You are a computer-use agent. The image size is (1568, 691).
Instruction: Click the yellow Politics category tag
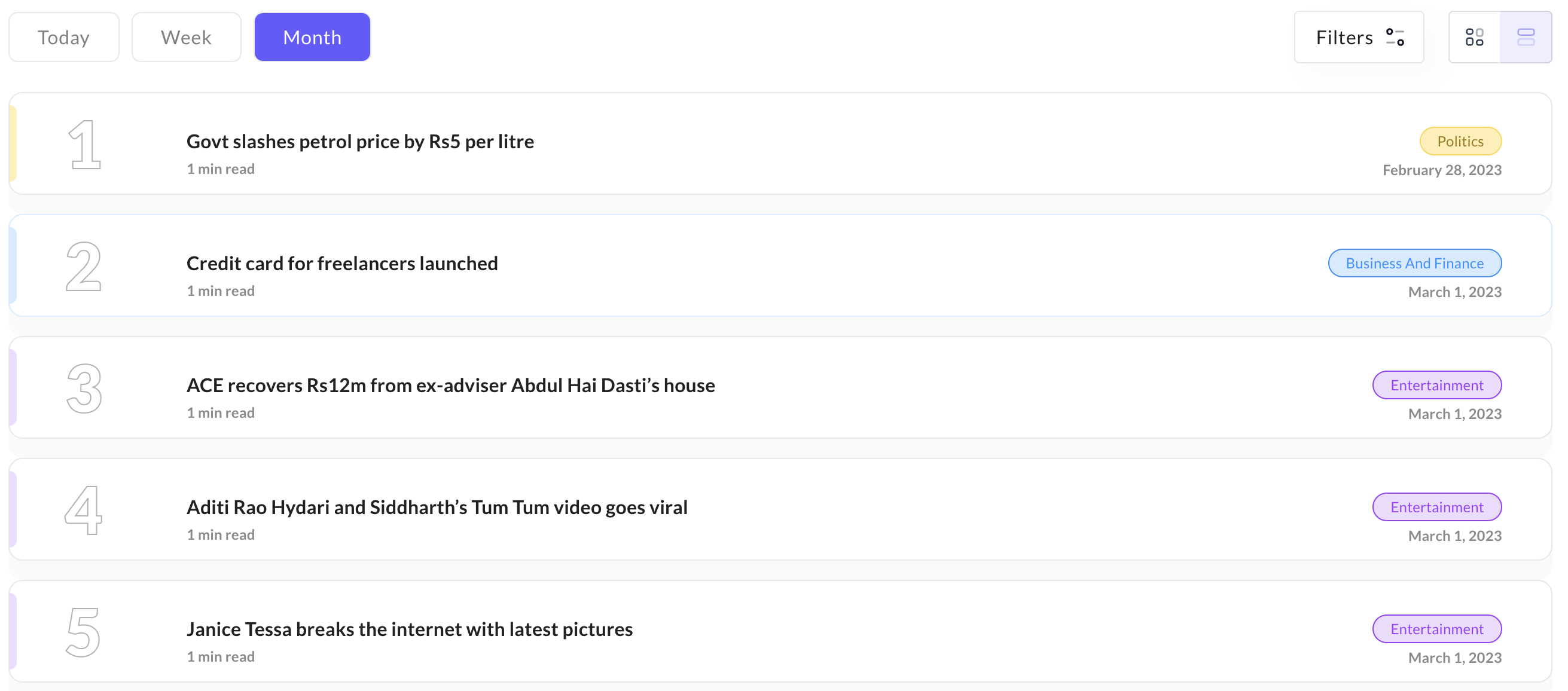coord(1460,141)
